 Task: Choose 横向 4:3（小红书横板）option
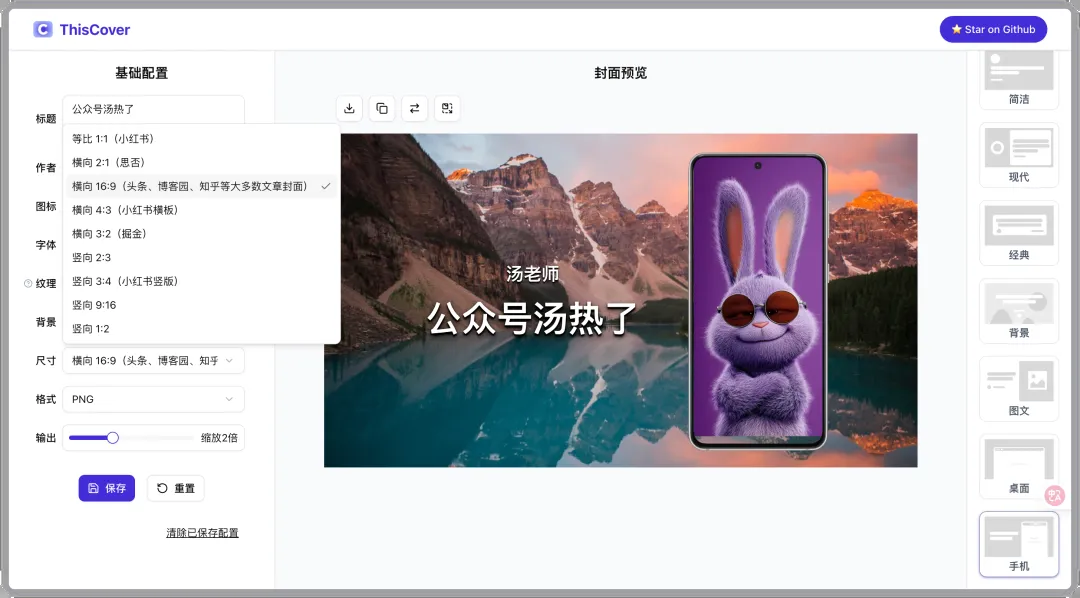(125, 210)
